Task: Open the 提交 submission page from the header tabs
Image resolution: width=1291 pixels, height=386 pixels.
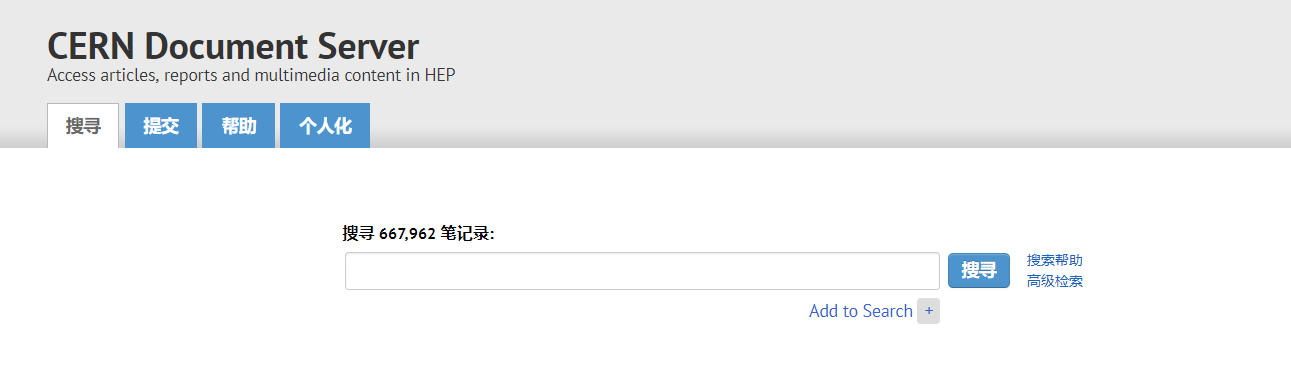Action: point(161,126)
